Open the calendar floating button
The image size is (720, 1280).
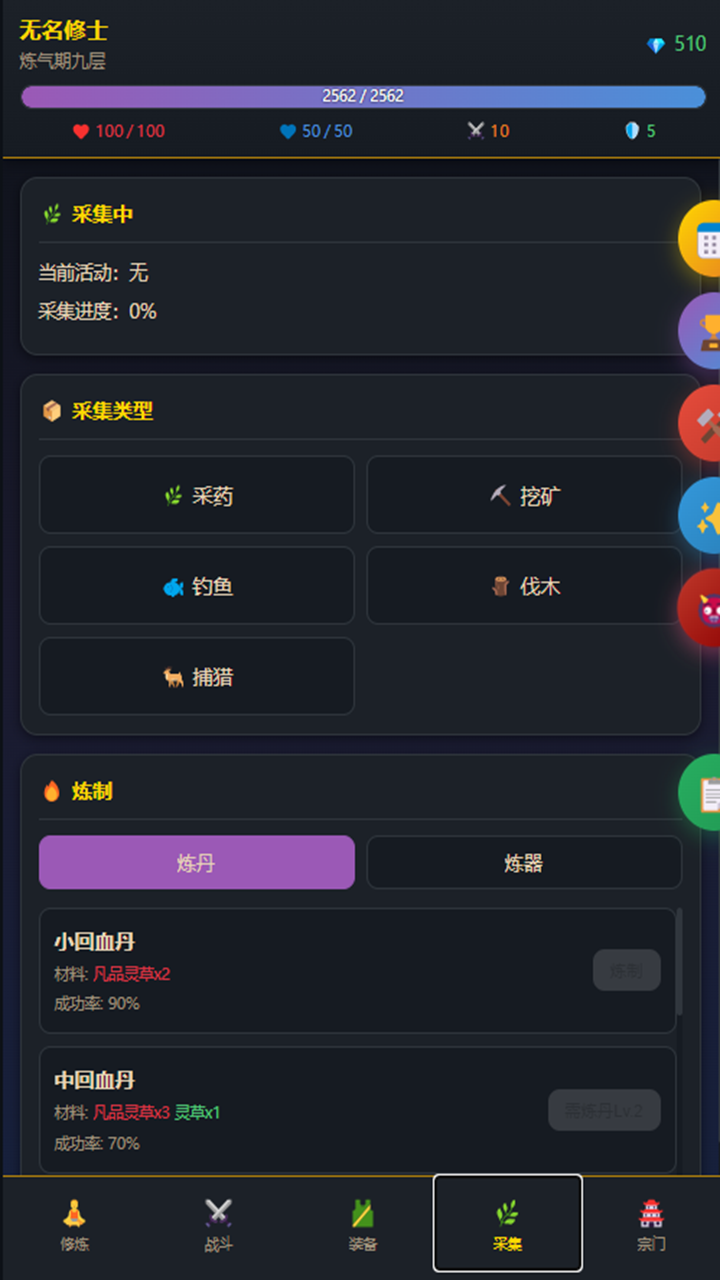(704, 239)
